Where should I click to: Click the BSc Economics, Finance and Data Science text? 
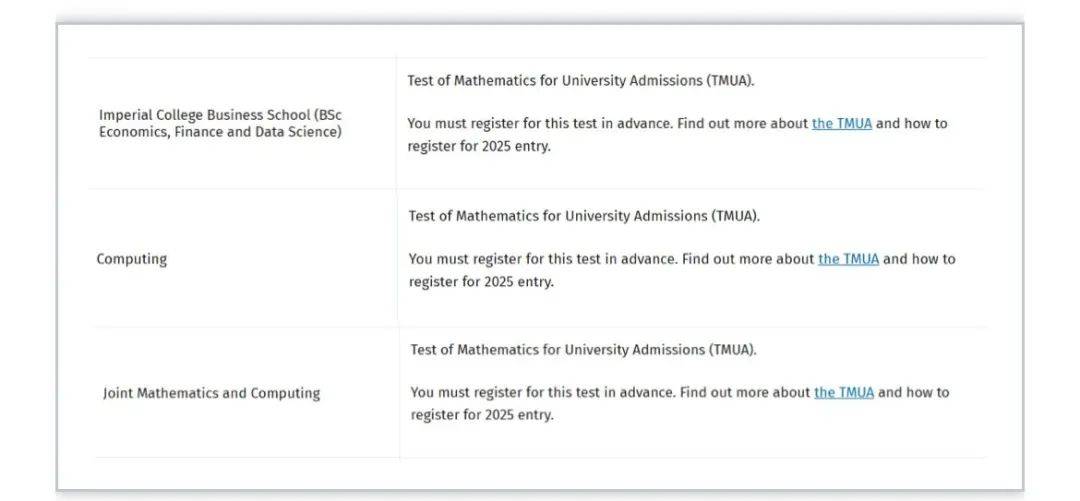tap(220, 132)
